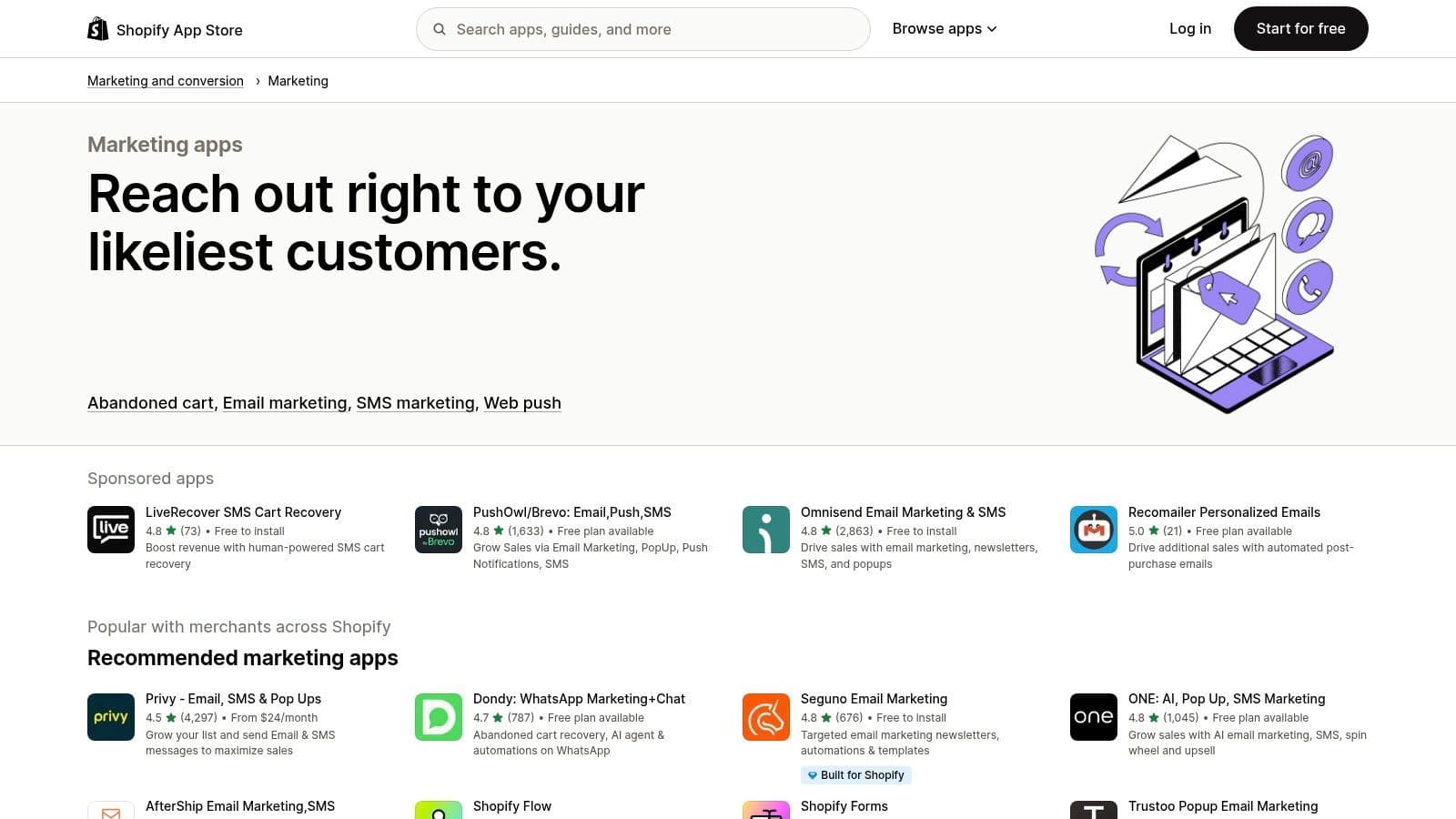Open the Shopify Flow app title
The image size is (1456, 819).
pyautogui.click(x=512, y=806)
